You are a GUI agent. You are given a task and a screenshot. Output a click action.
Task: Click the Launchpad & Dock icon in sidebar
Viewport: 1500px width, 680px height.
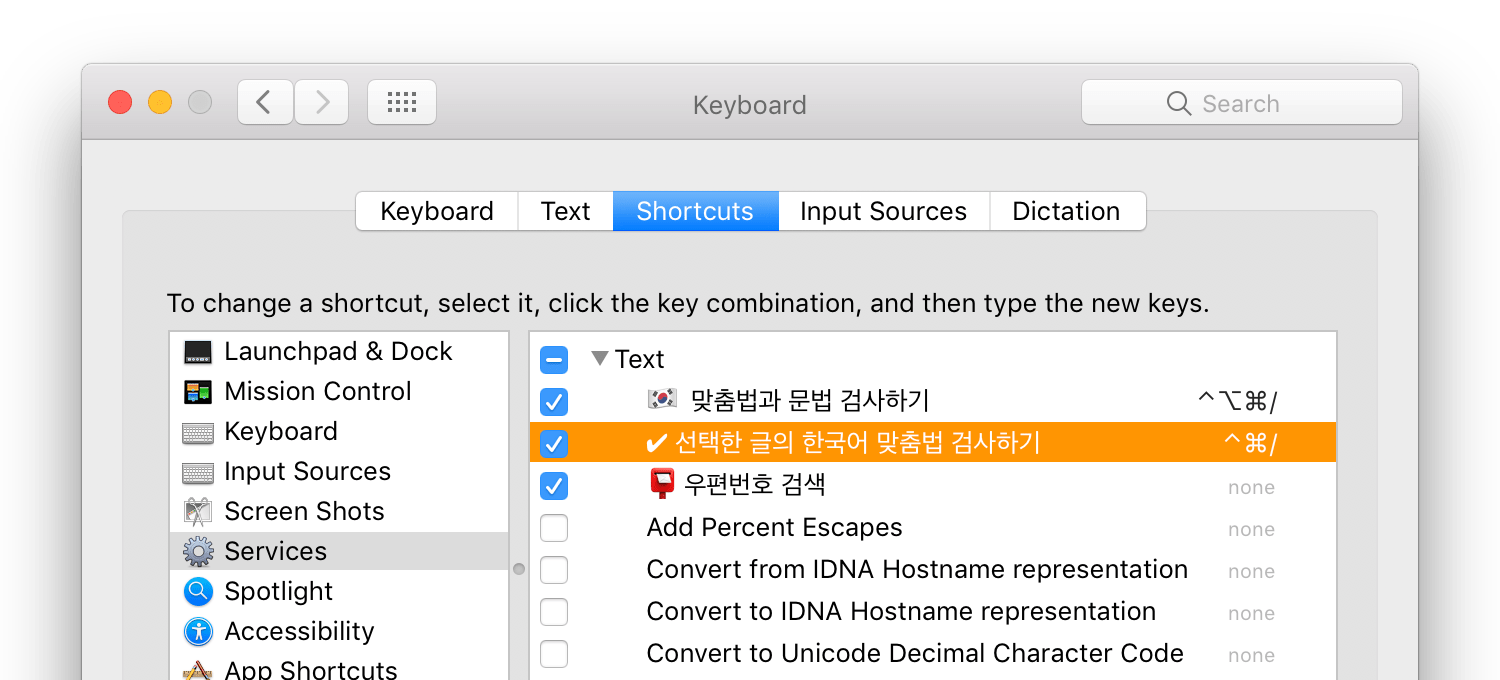[198, 352]
